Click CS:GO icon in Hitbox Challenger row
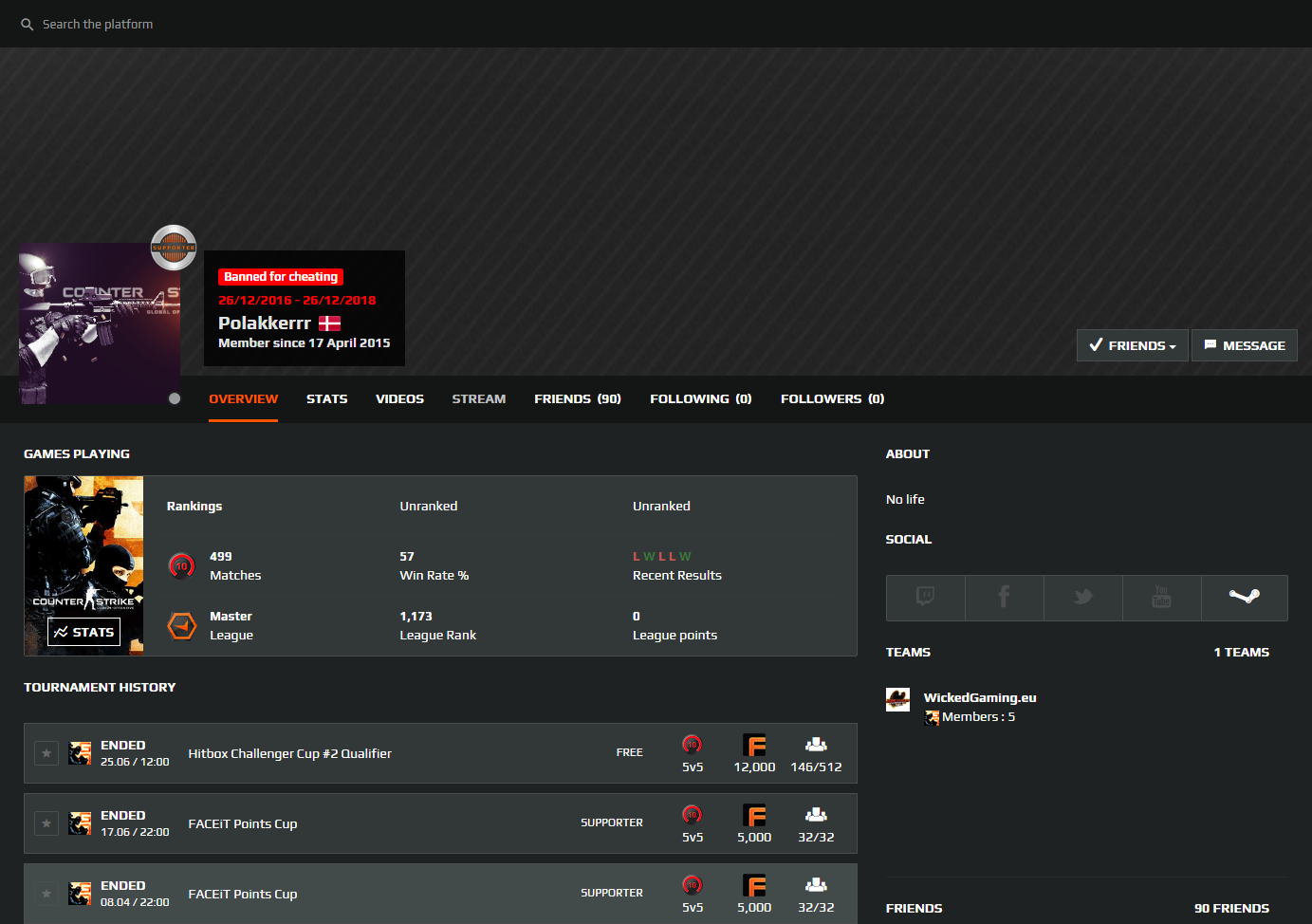The width and height of the screenshot is (1312, 924). point(81,753)
